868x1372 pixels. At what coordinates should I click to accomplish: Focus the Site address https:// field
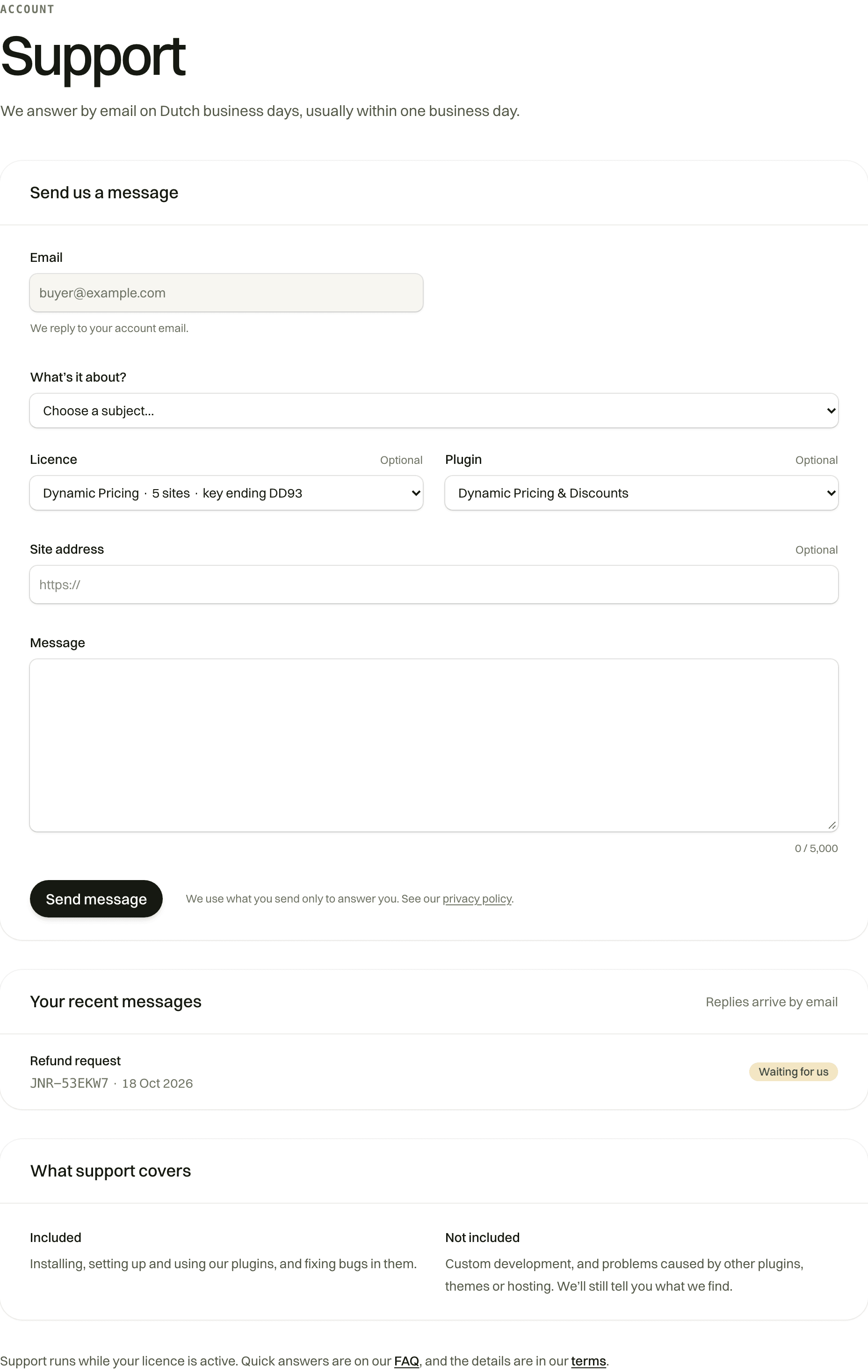click(434, 585)
